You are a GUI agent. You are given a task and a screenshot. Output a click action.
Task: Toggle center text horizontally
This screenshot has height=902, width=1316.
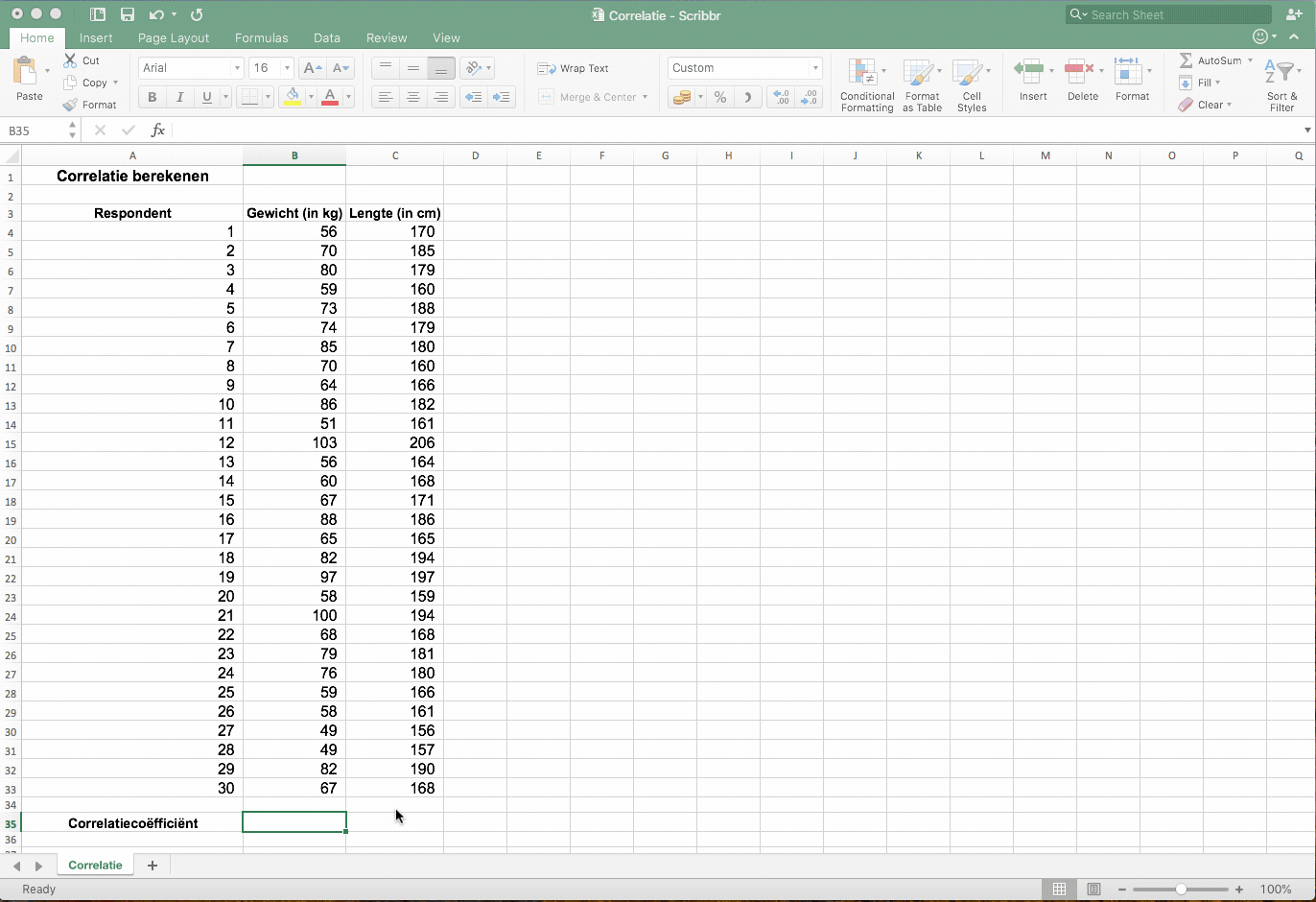point(412,97)
